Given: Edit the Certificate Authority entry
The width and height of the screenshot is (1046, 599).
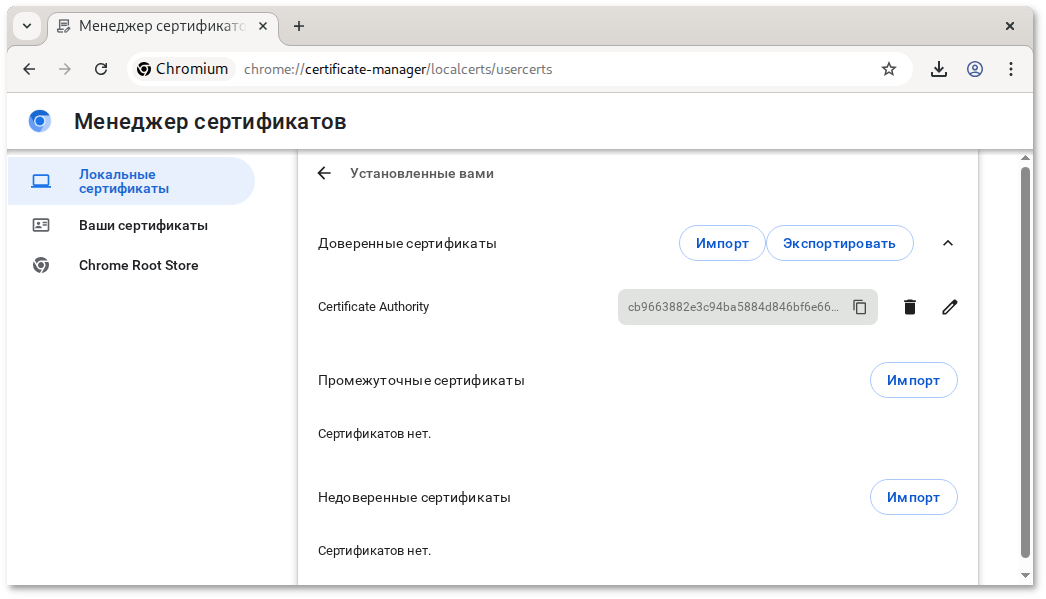Looking at the screenshot, I should (949, 307).
